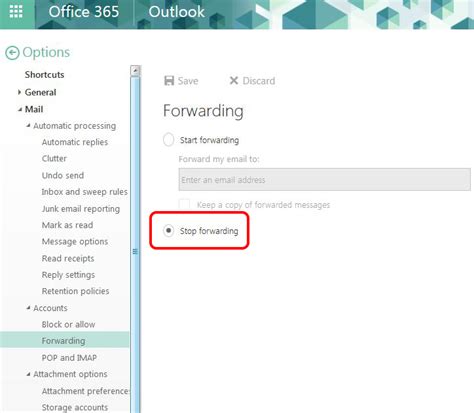Screen dimensions: 474x413
Task: Click the Accounts group label
Action: click(x=50, y=308)
